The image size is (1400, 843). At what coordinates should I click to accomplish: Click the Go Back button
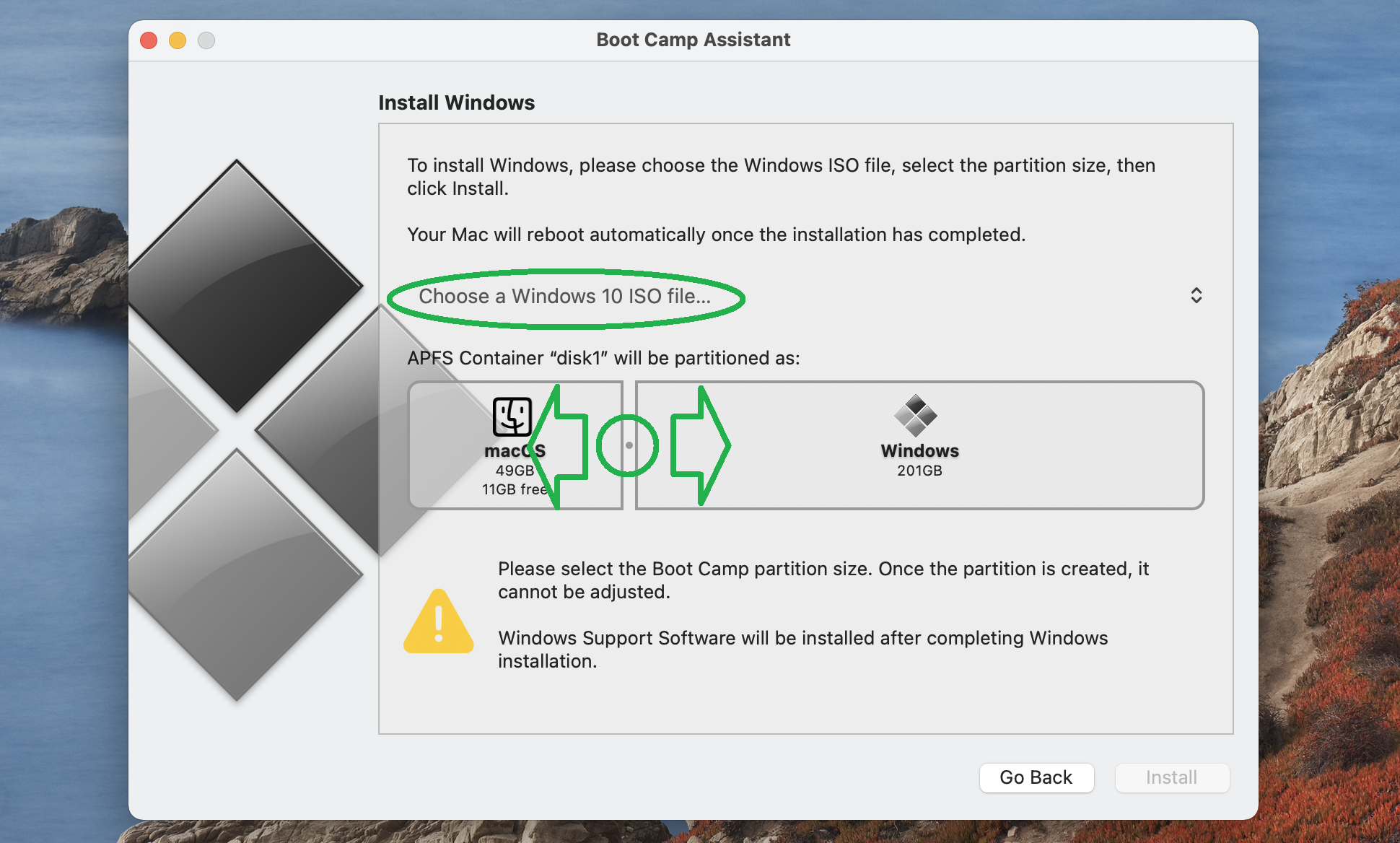[1036, 777]
